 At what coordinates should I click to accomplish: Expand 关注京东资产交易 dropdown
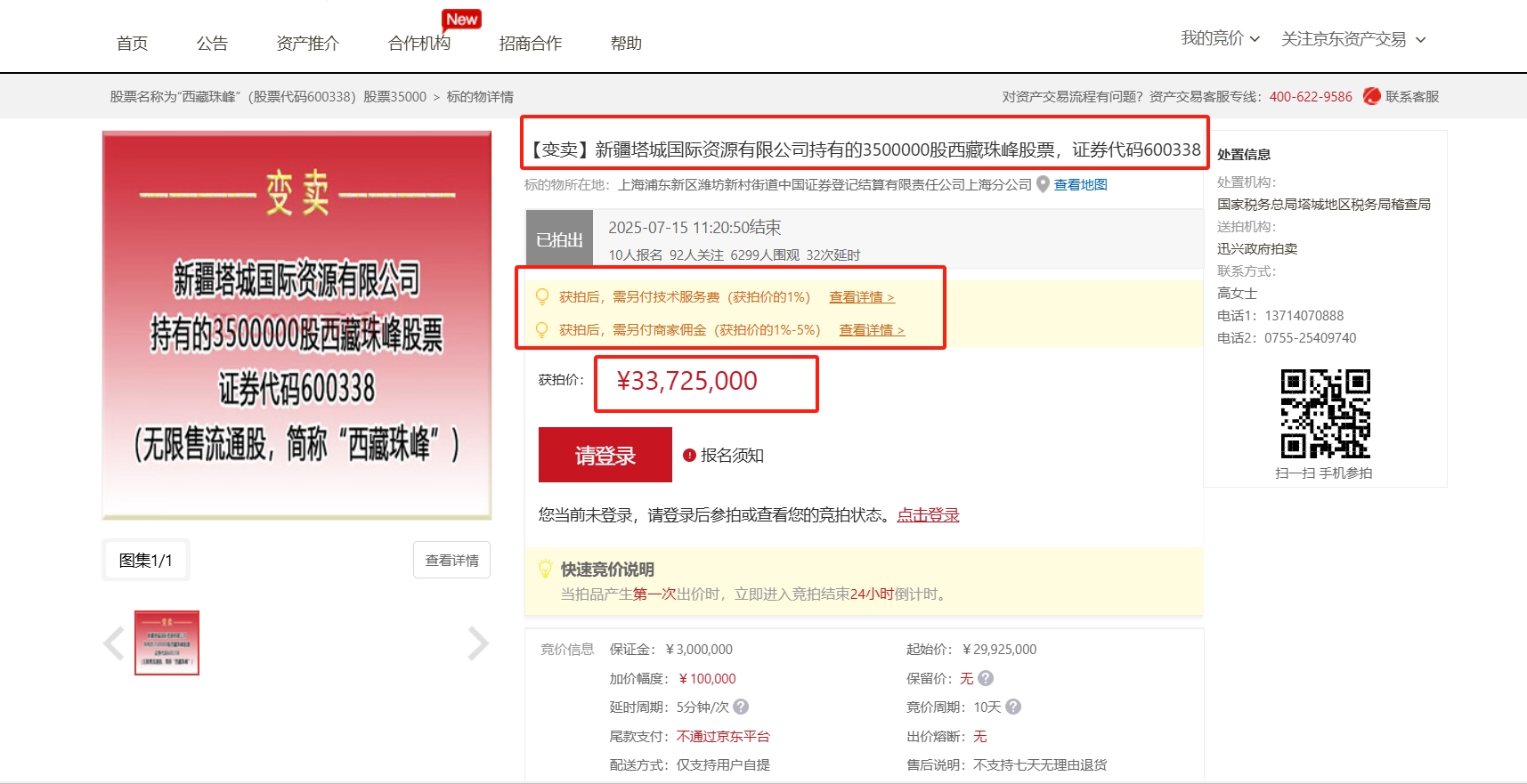(x=1353, y=39)
